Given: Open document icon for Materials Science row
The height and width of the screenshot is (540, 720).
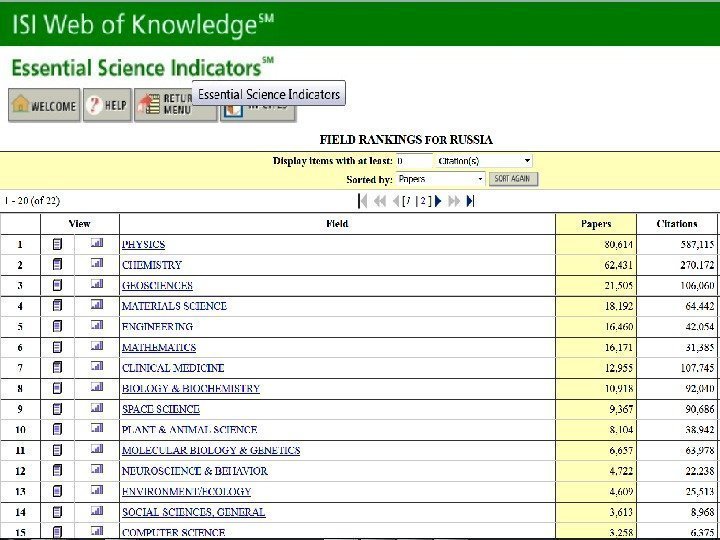Looking at the screenshot, I should 57,305.
